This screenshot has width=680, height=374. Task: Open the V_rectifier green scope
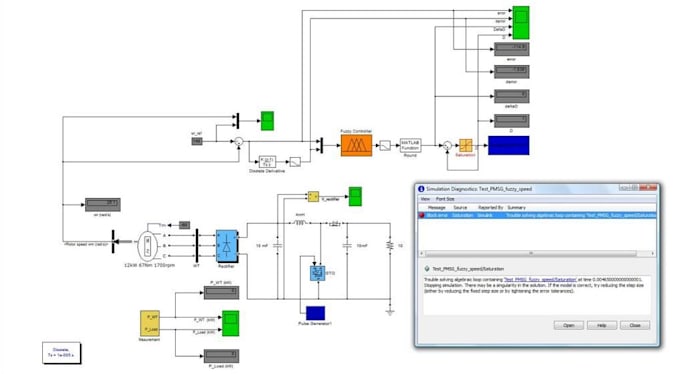pos(355,197)
